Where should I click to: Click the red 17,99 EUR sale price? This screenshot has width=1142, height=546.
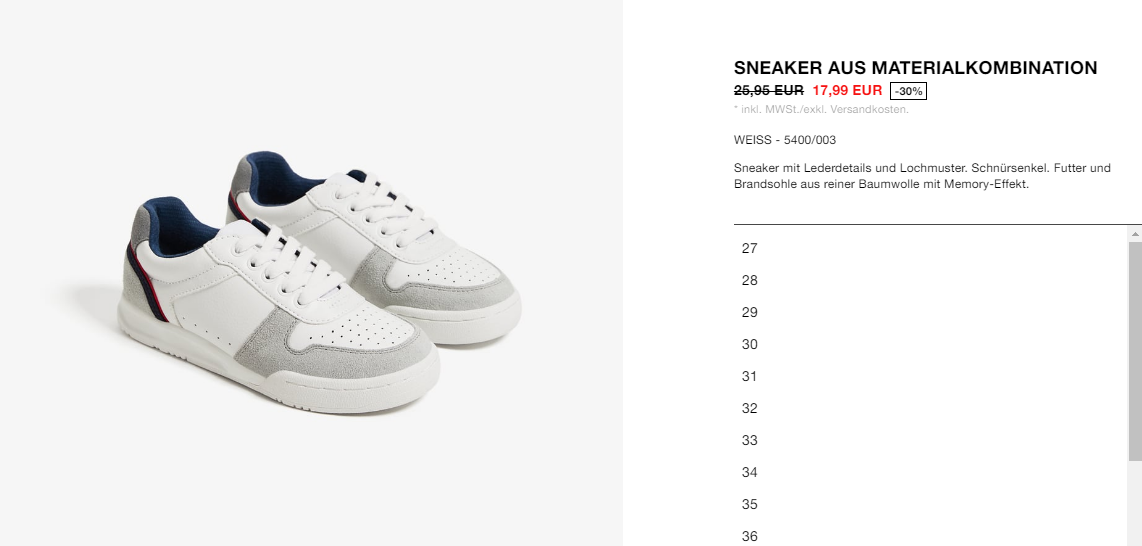coord(847,90)
